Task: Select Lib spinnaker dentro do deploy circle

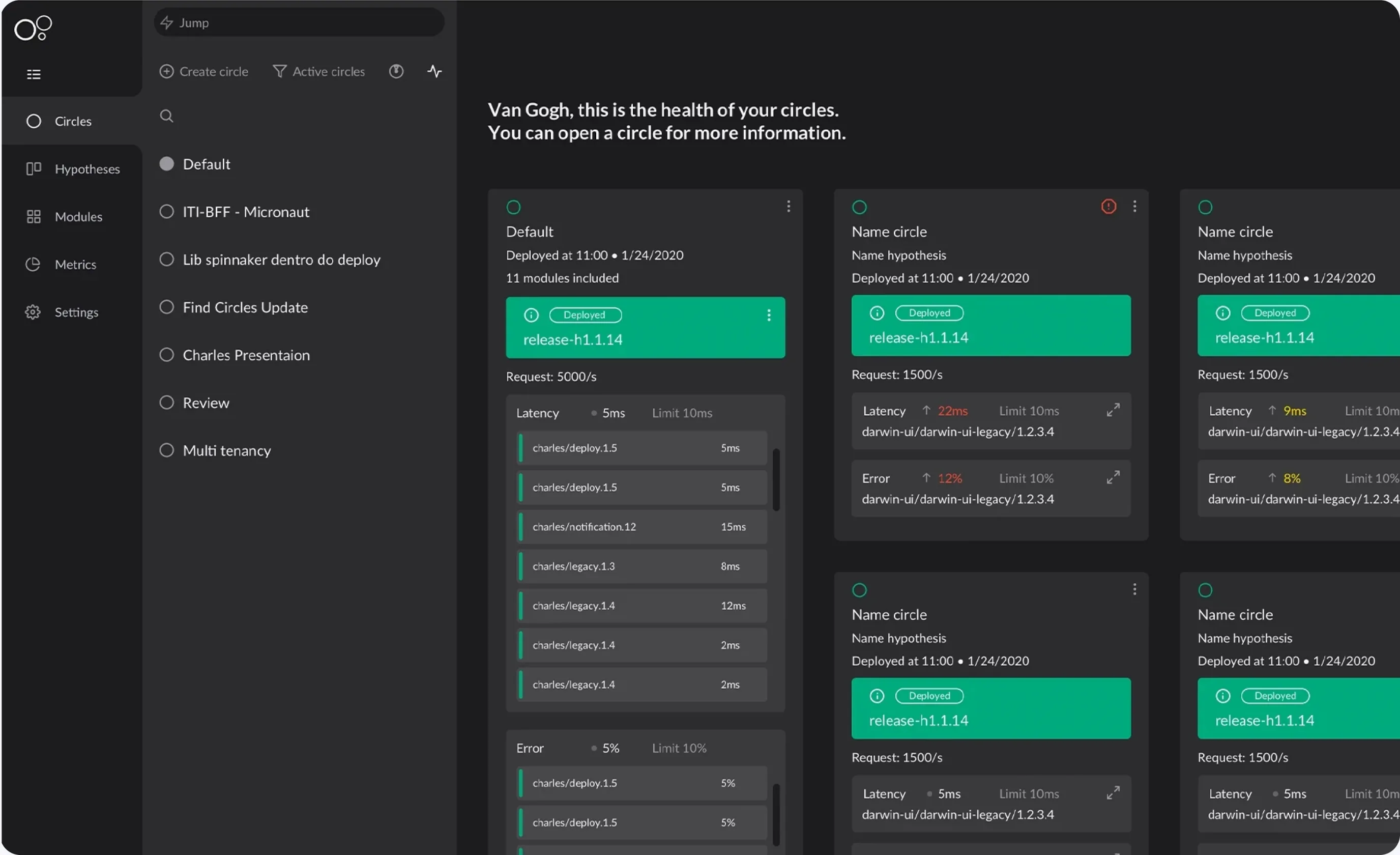Action: pyautogui.click(x=166, y=259)
